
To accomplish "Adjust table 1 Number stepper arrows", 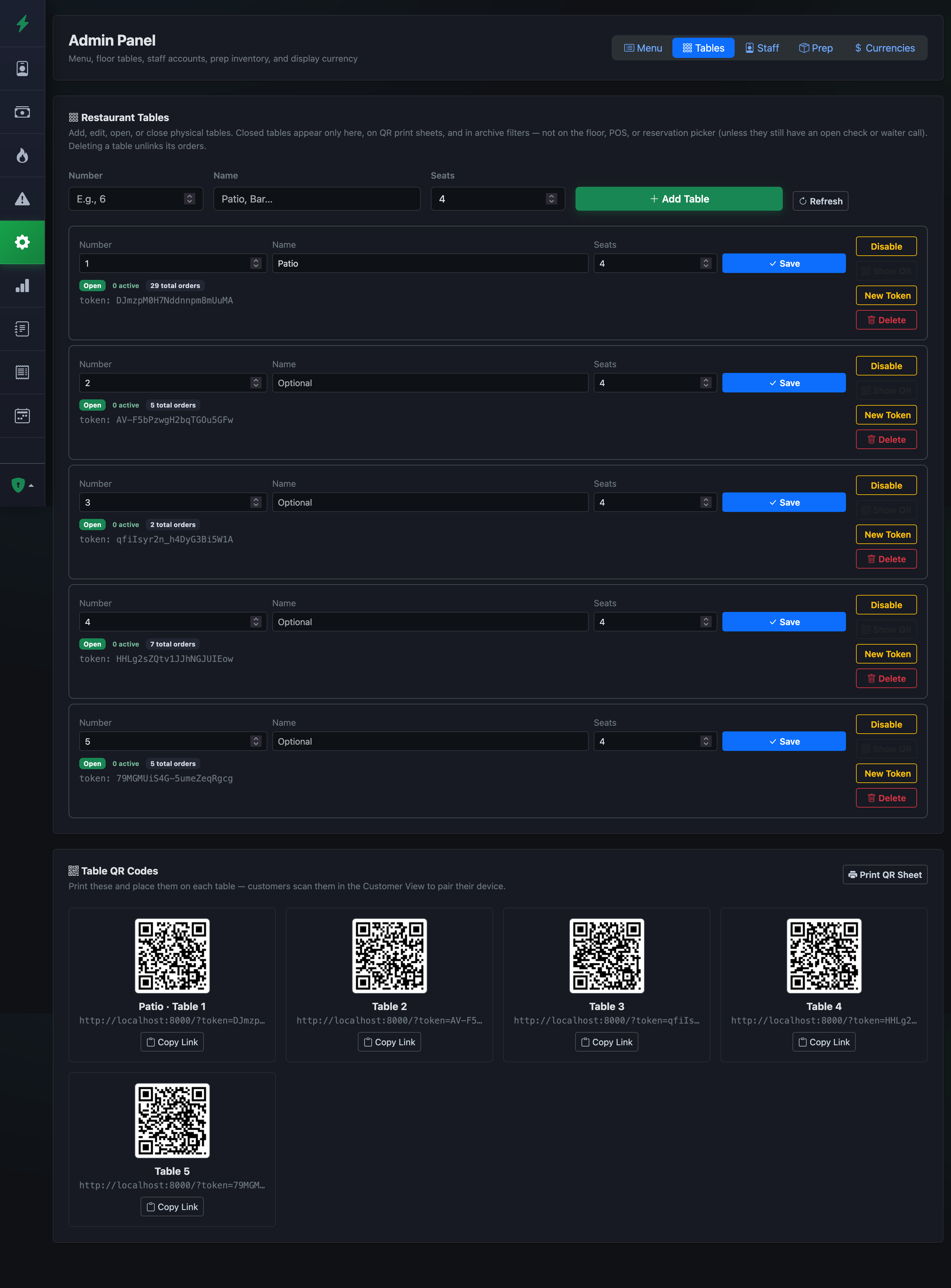I will [256, 264].
